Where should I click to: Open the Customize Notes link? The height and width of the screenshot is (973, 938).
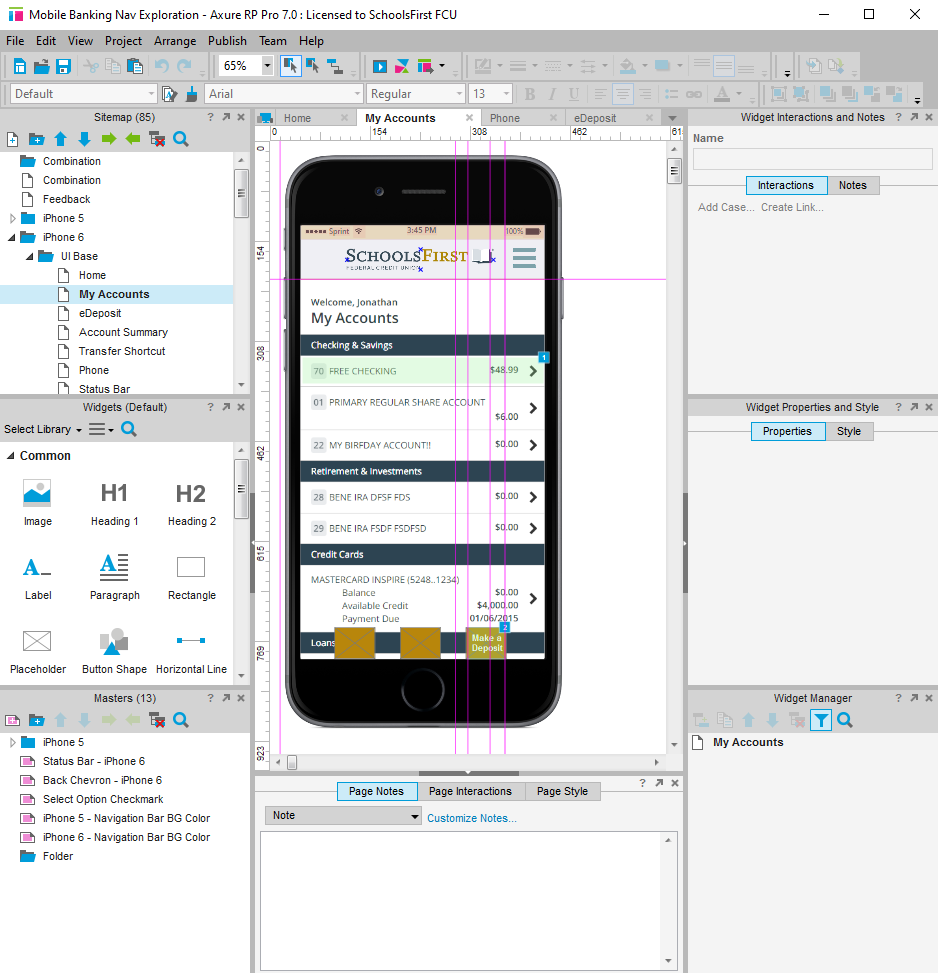point(471,818)
